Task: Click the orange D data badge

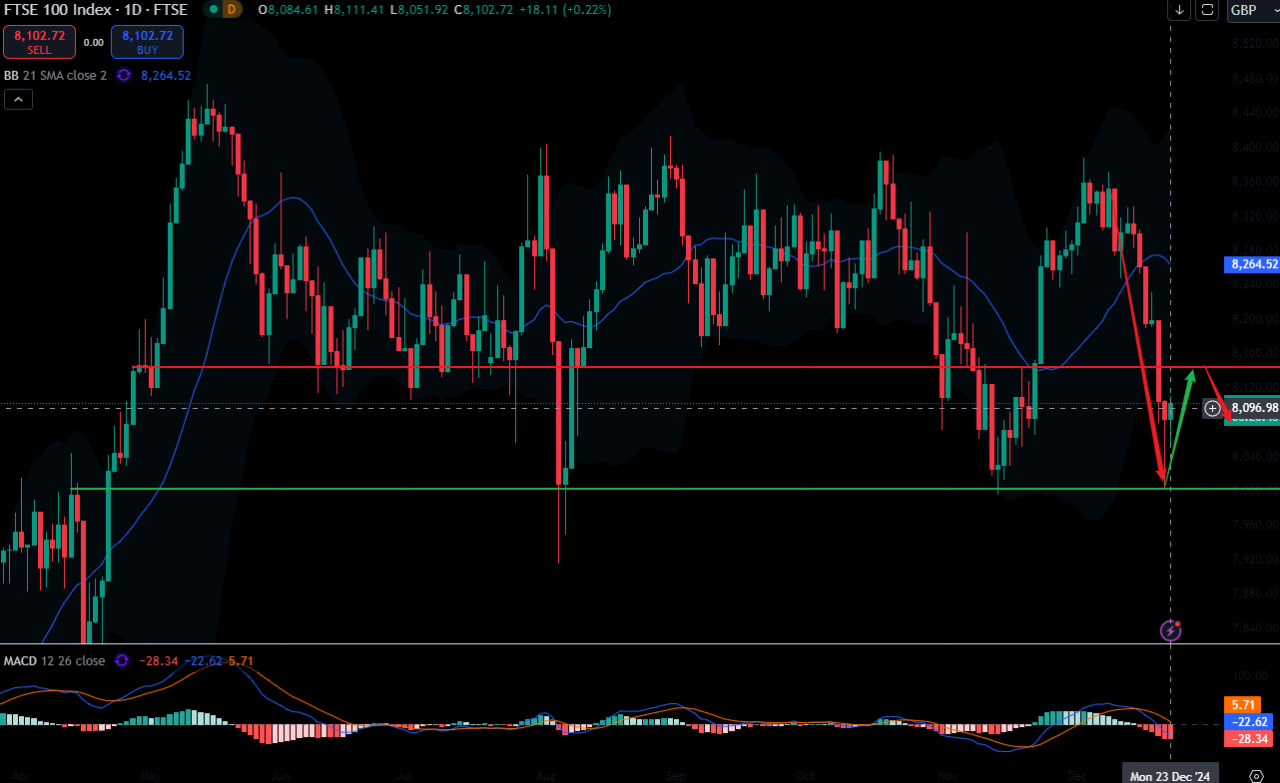Action: point(232,9)
